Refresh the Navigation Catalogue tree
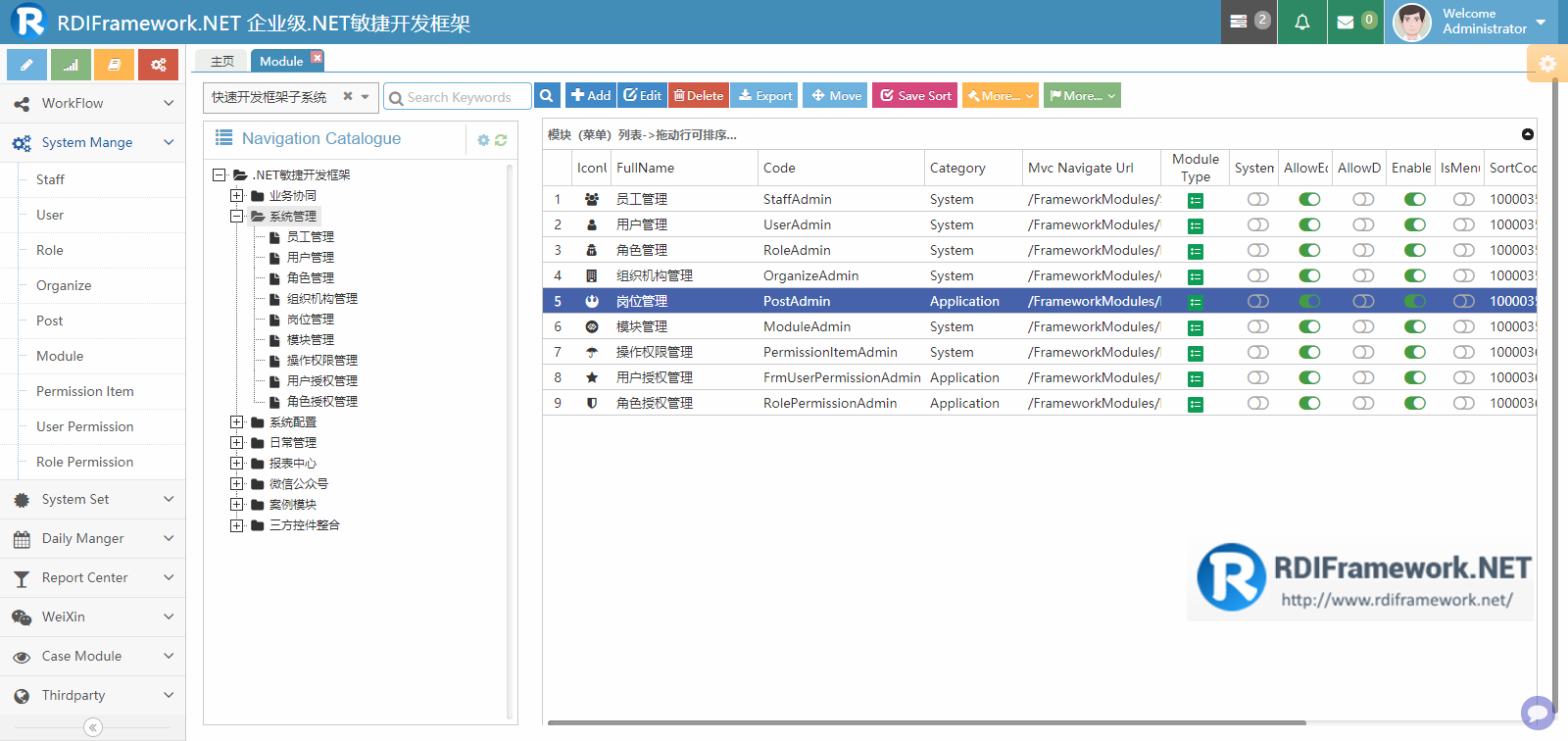 coord(501,140)
